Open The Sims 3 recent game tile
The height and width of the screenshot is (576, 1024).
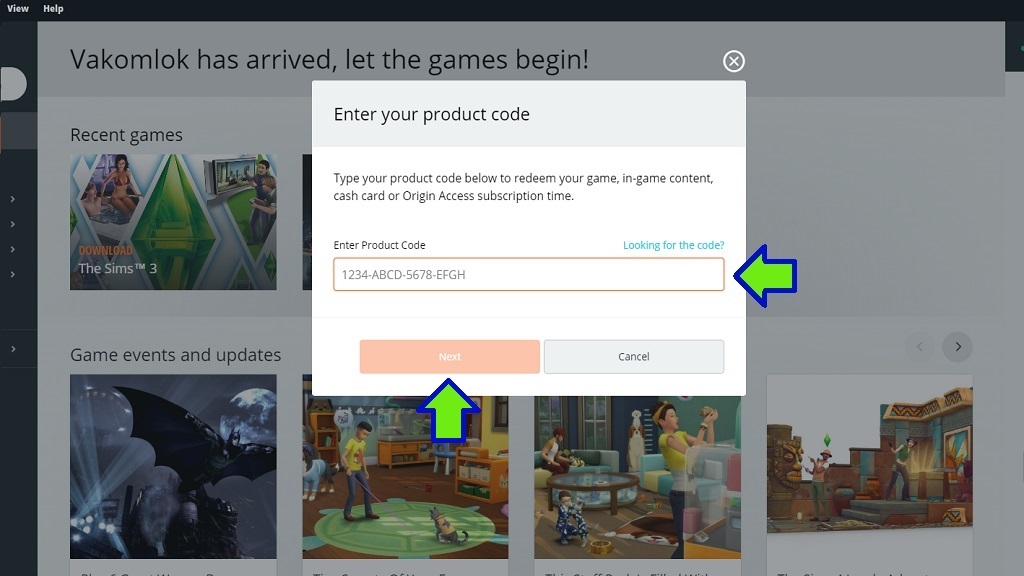pos(173,222)
